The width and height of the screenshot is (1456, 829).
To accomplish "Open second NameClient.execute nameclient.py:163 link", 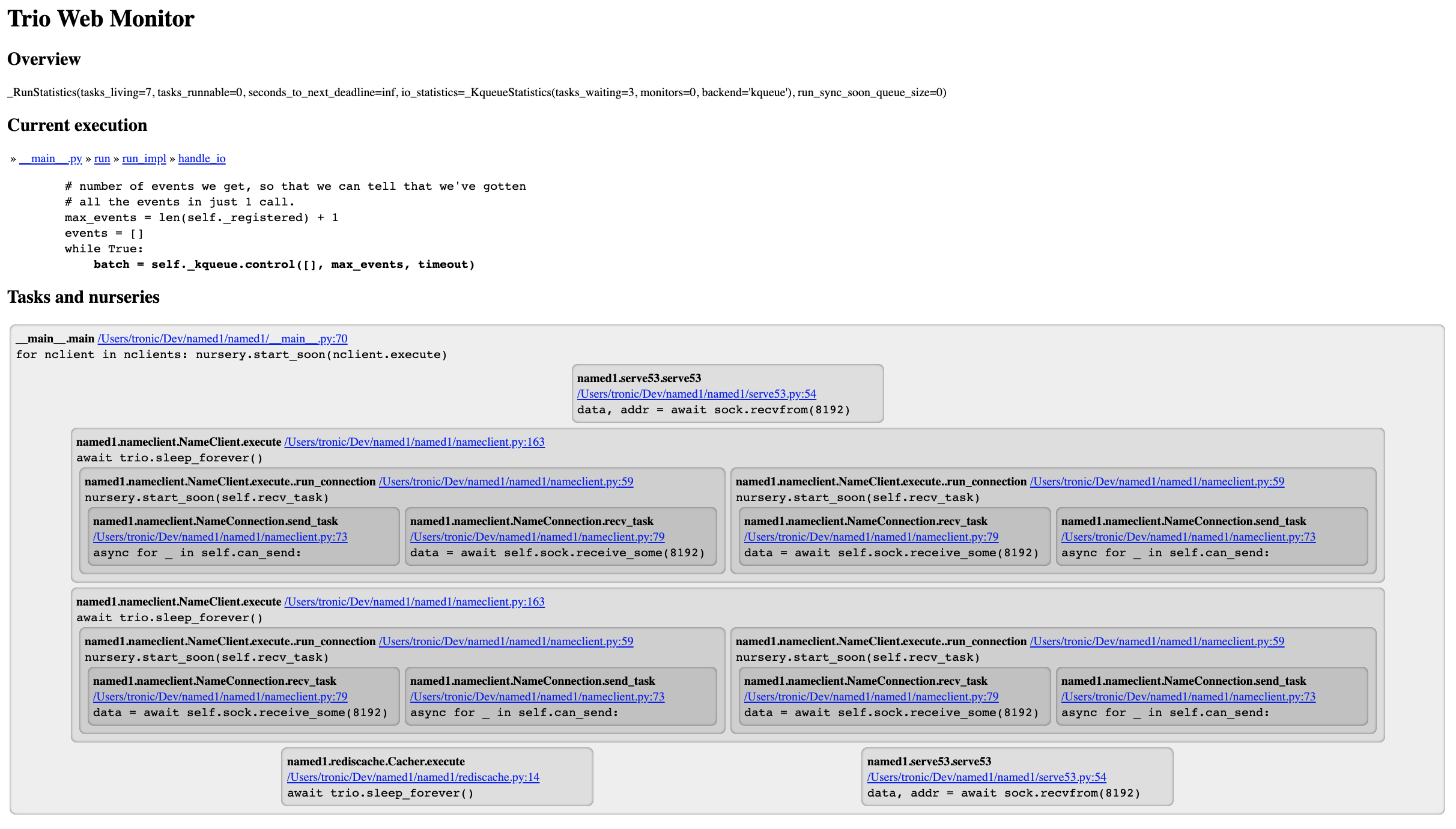I will click(x=414, y=602).
